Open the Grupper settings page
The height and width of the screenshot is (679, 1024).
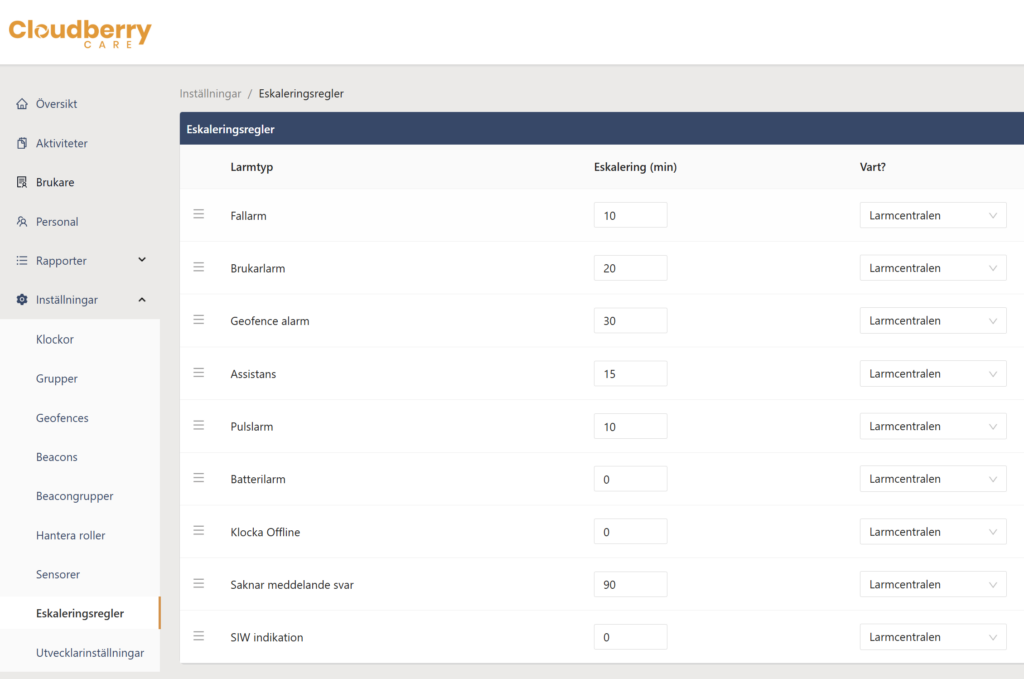[x=57, y=379]
